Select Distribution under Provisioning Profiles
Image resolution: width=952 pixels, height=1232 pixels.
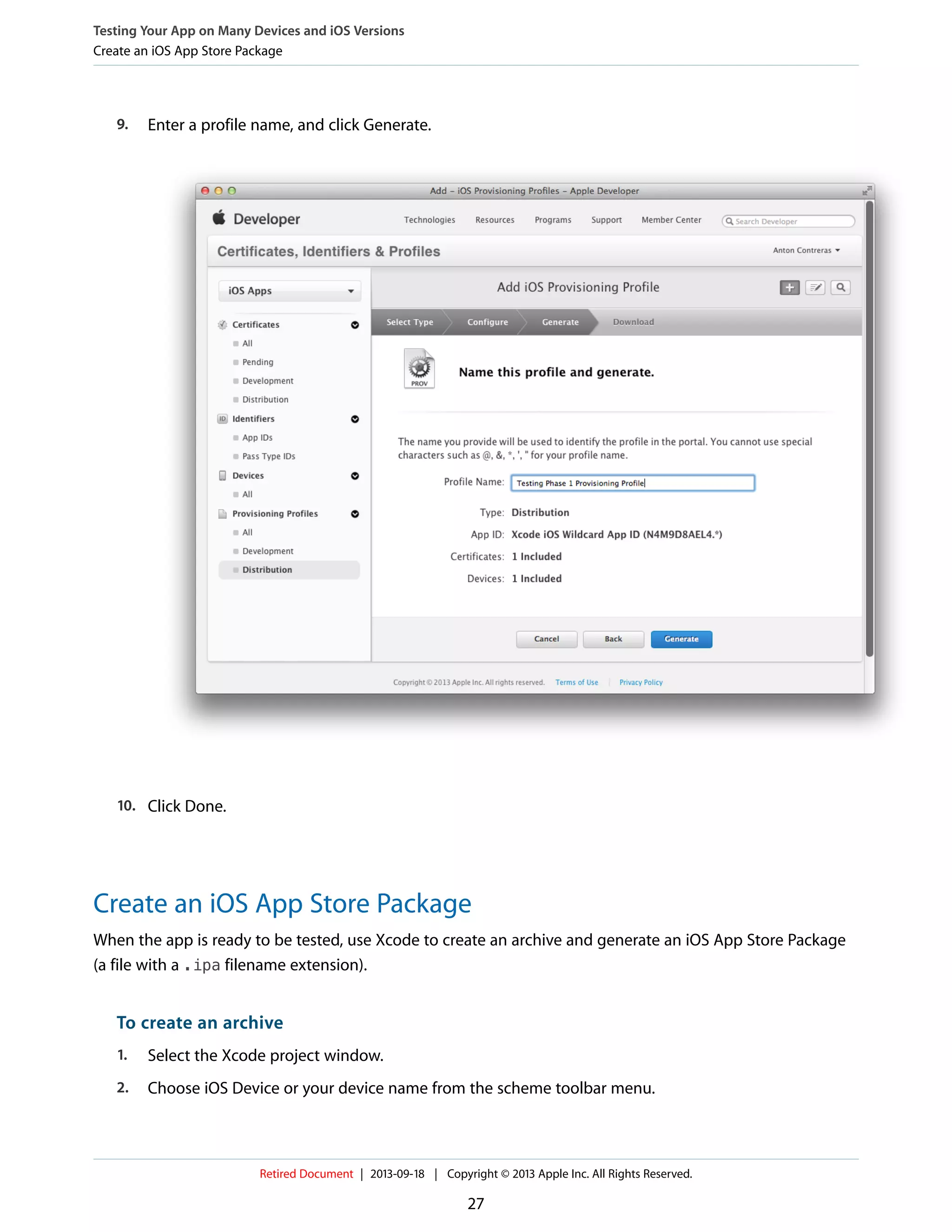pos(289,570)
